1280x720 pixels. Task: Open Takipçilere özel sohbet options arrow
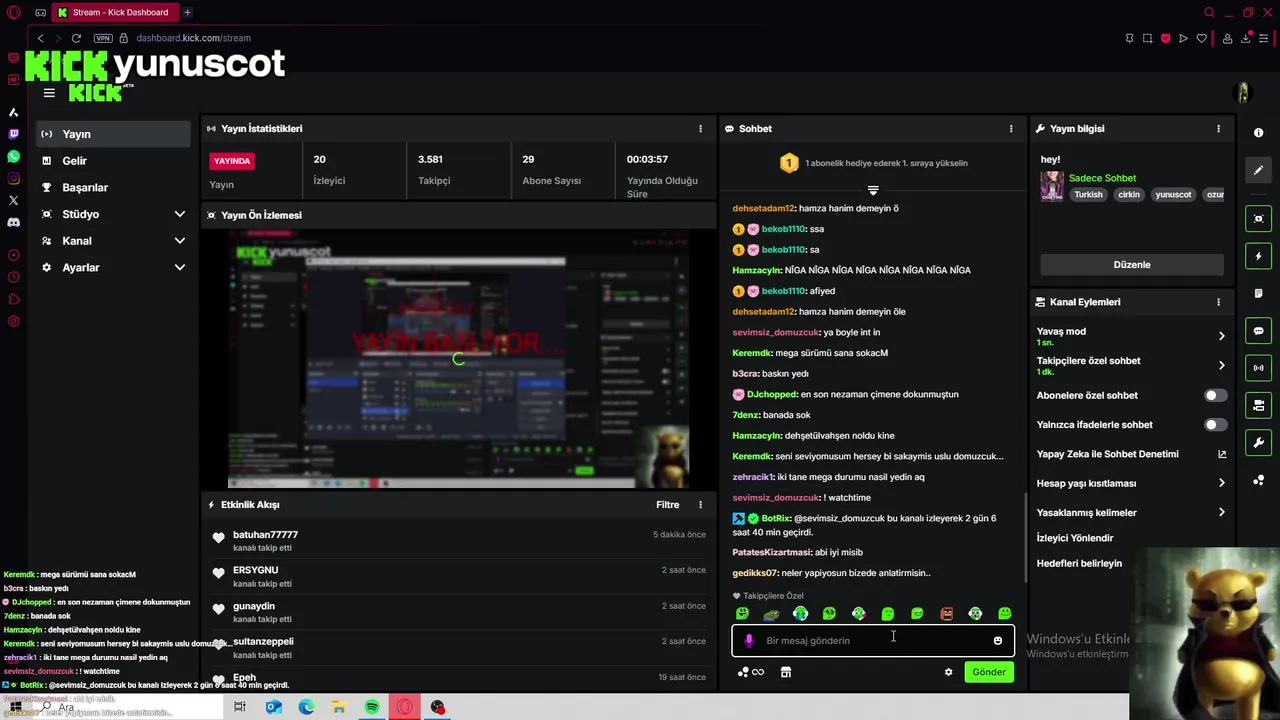1221,366
